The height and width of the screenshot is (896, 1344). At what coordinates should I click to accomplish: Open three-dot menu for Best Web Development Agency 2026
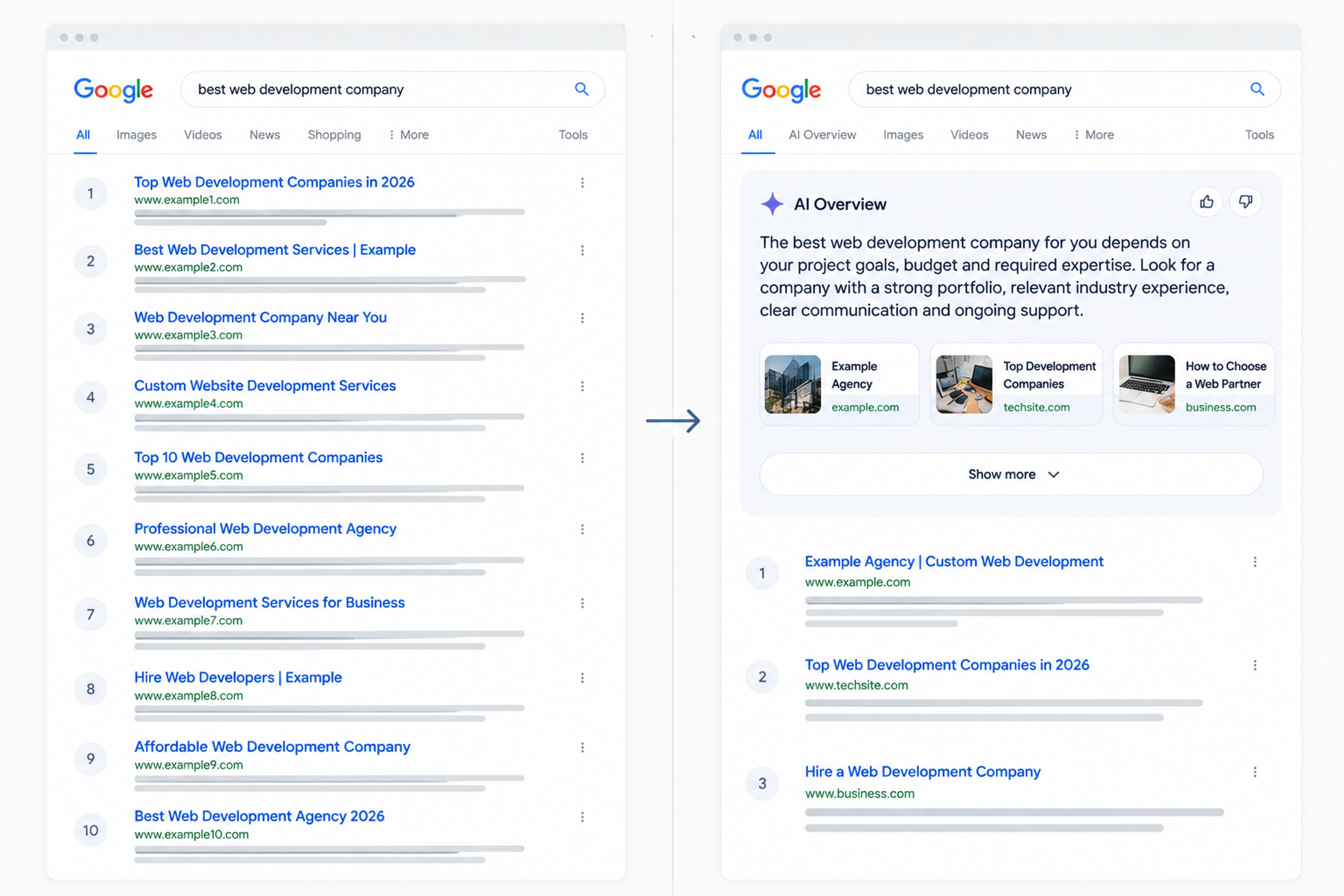582,818
